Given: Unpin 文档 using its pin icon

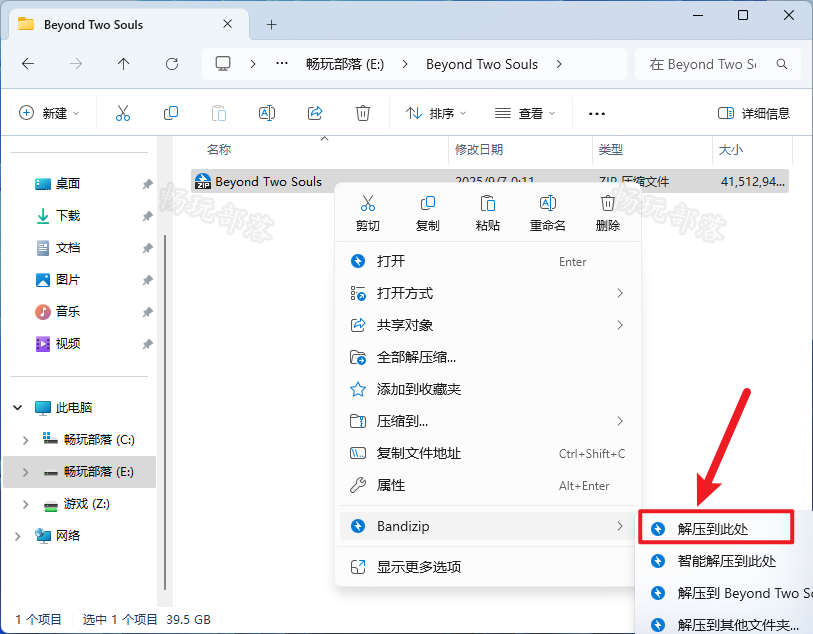Looking at the screenshot, I should pyautogui.click(x=147, y=248).
